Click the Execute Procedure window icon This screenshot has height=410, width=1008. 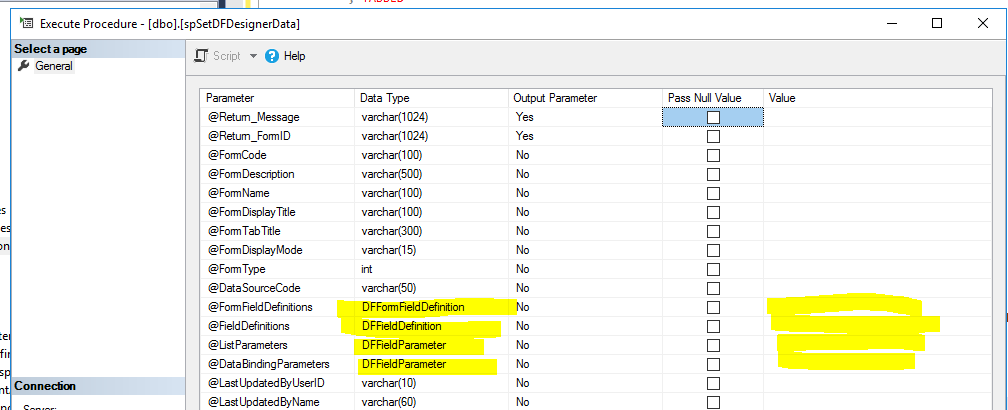[x=26, y=24]
